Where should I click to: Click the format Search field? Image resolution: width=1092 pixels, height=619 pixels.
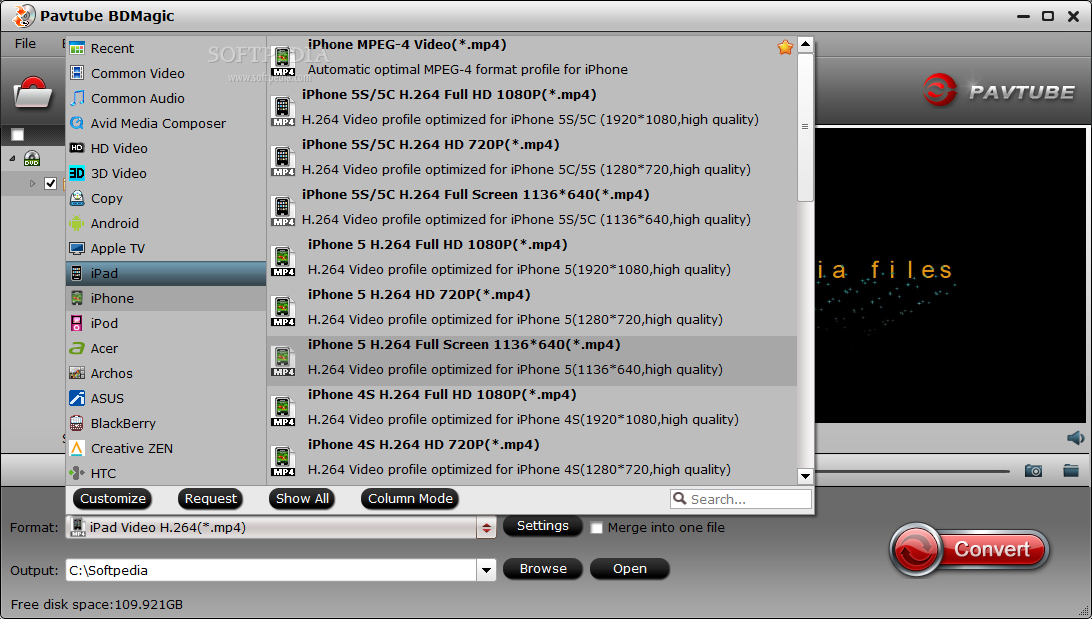click(x=741, y=499)
